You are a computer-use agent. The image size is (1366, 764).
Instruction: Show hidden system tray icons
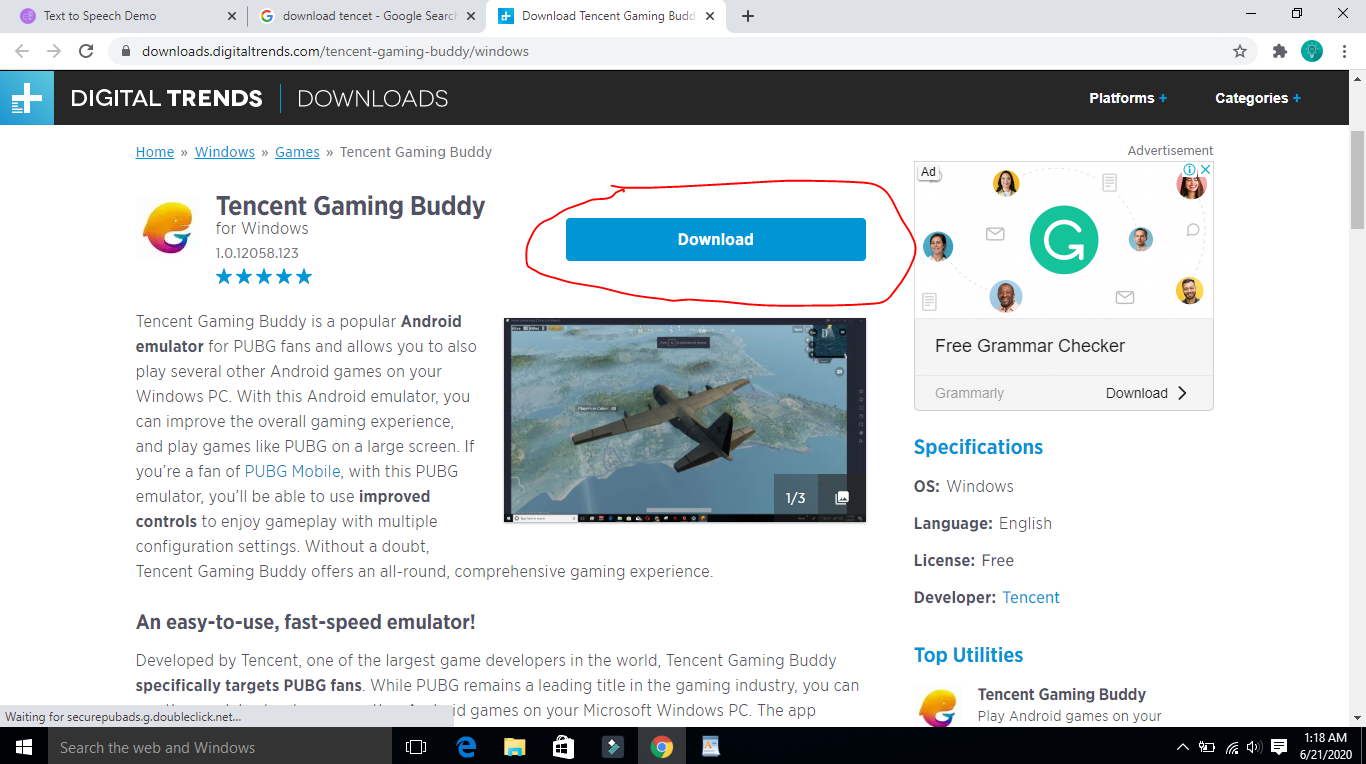[x=1183, y=747]
